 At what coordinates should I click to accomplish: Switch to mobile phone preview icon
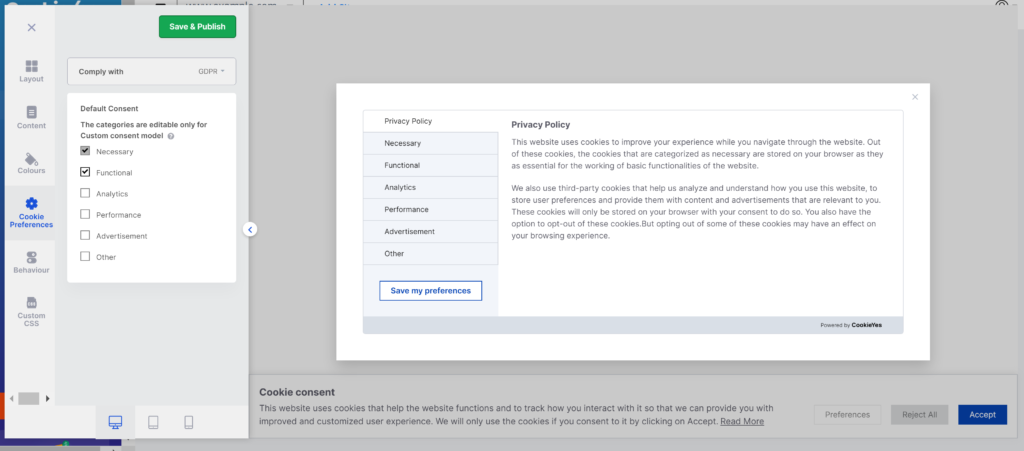coord(189,422)
